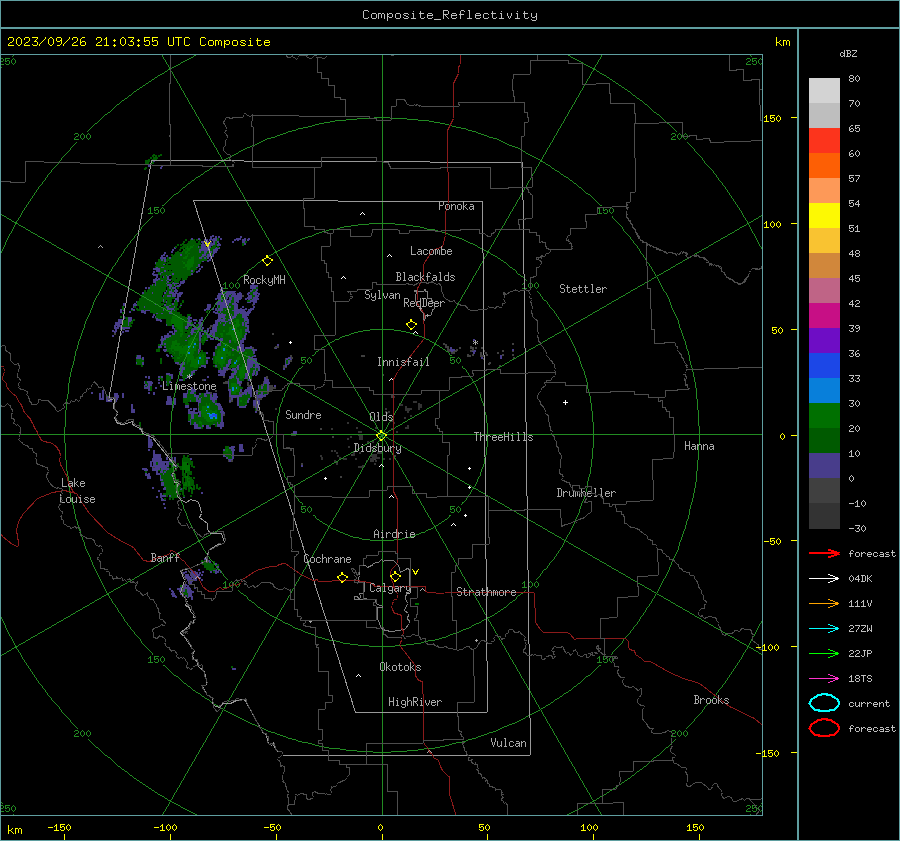900x841 pixels.
Task: Click the Innisfail label
Action: click(403, 362)
